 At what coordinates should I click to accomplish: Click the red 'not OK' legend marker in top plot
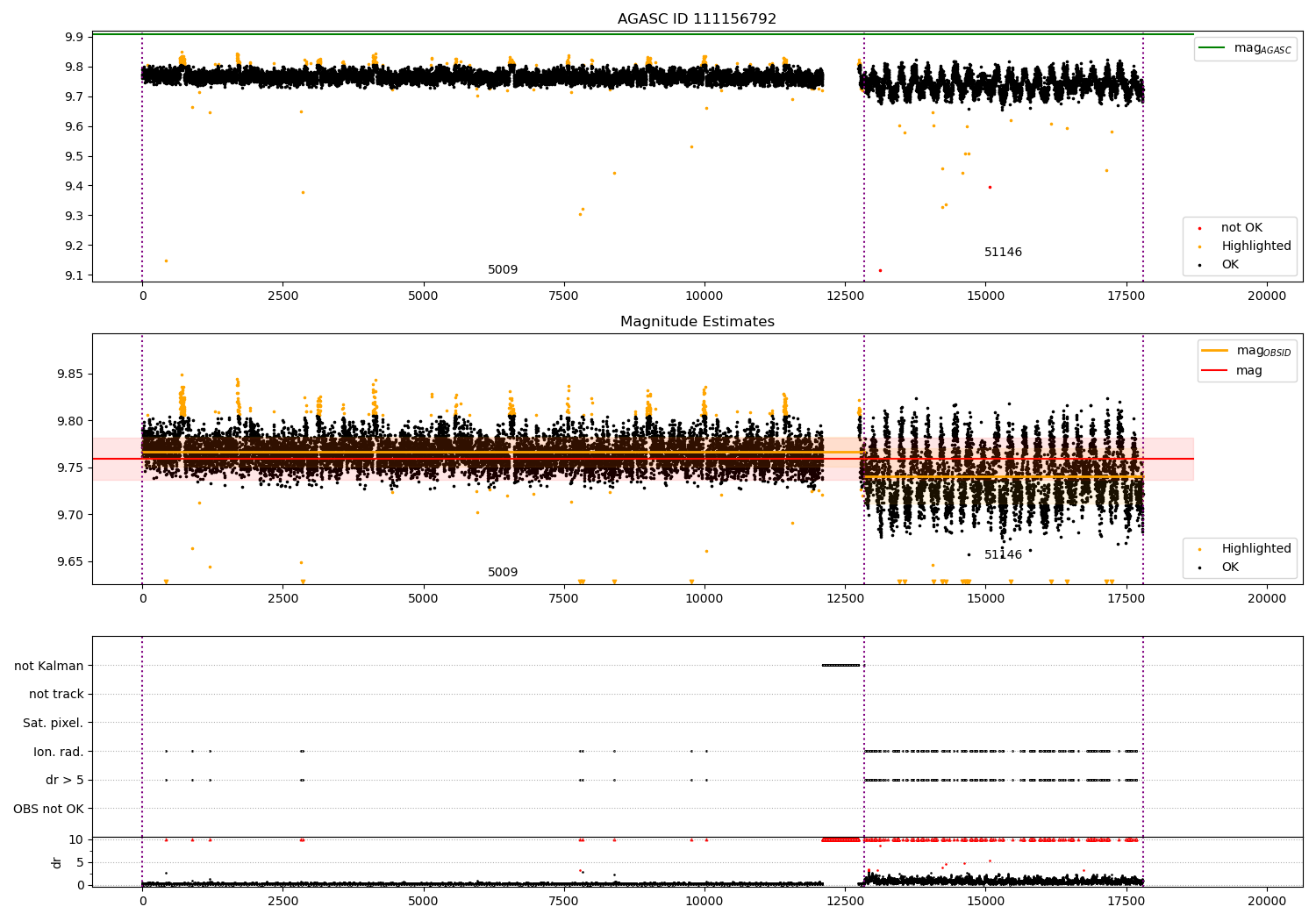1199,228
